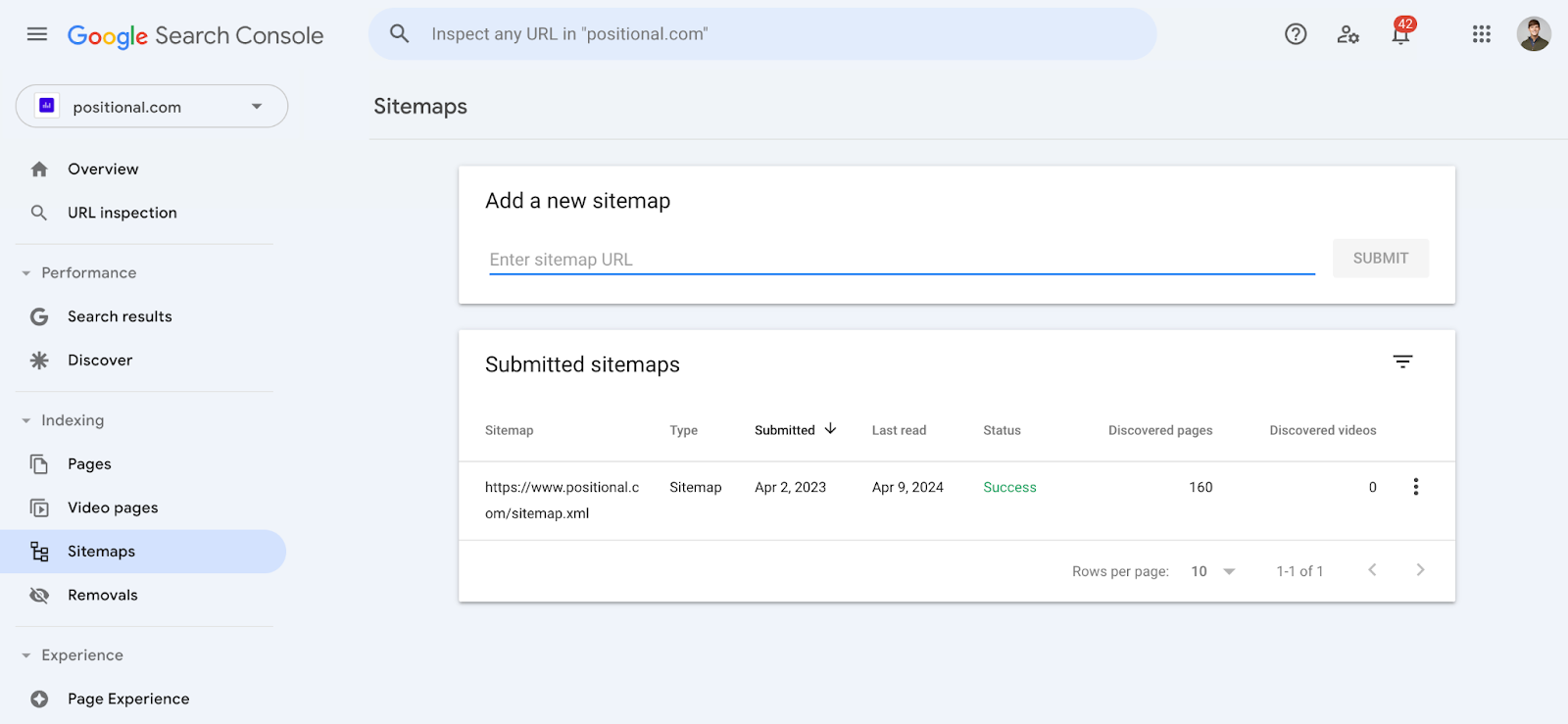Focus the Inspect any URL search field
The height and width of the screenshot is (724, 1568).
point(762,34)
